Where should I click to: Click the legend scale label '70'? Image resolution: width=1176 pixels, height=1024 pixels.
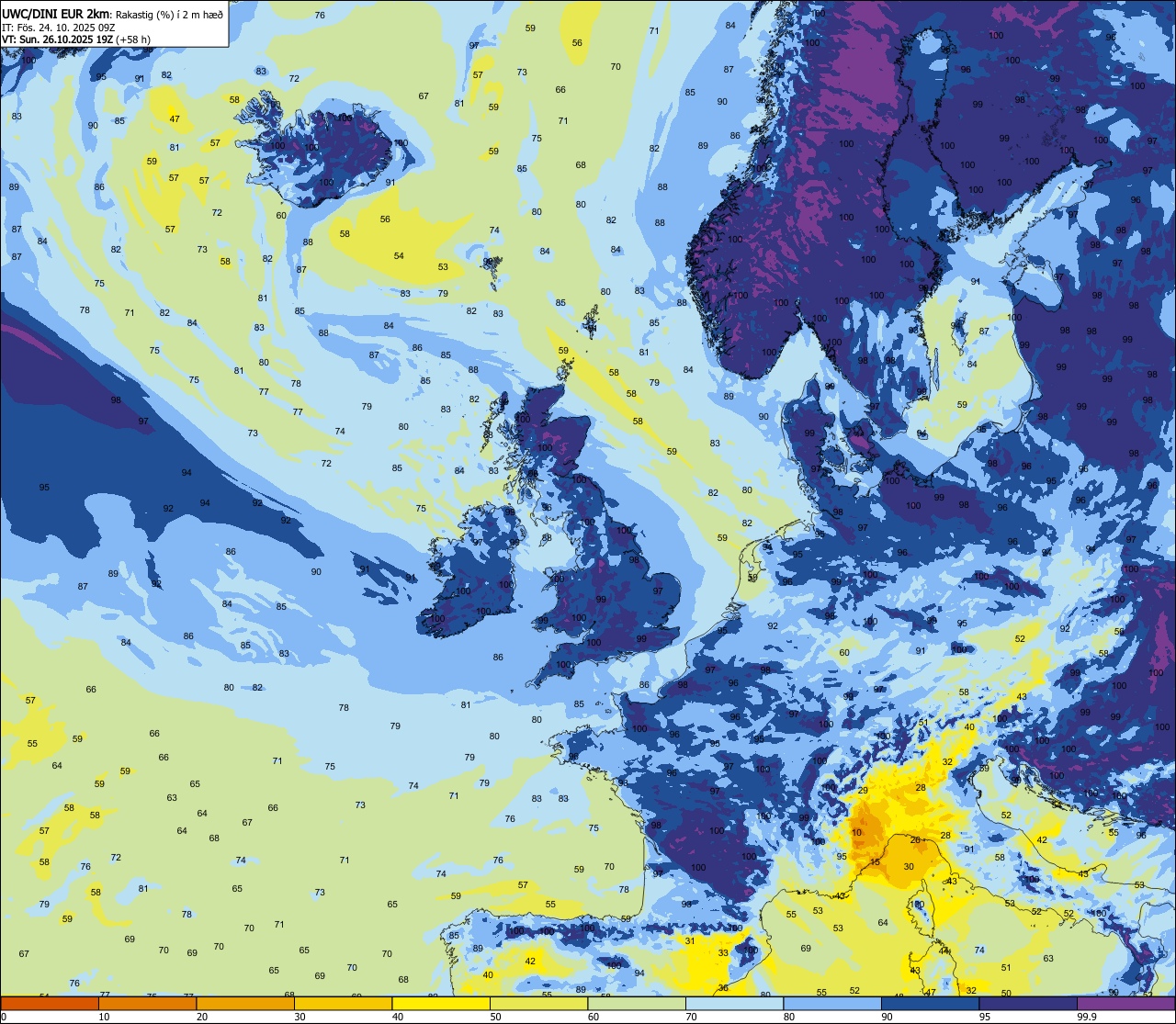click(691, 1017)
